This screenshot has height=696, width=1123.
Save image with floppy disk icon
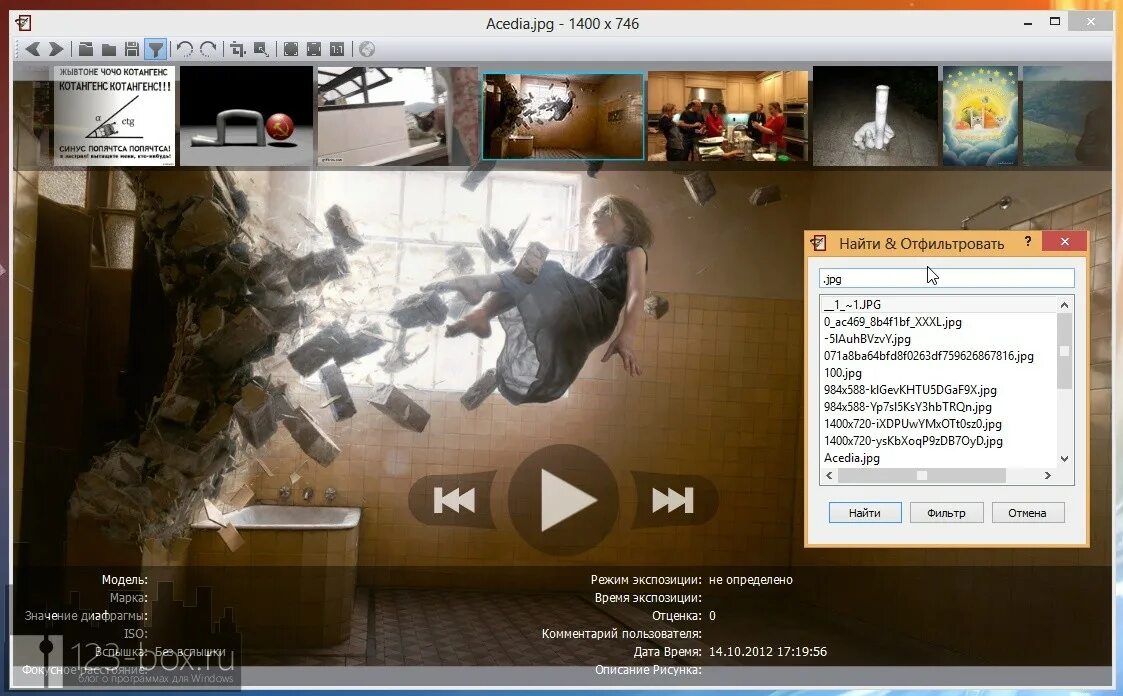[132, 49]
